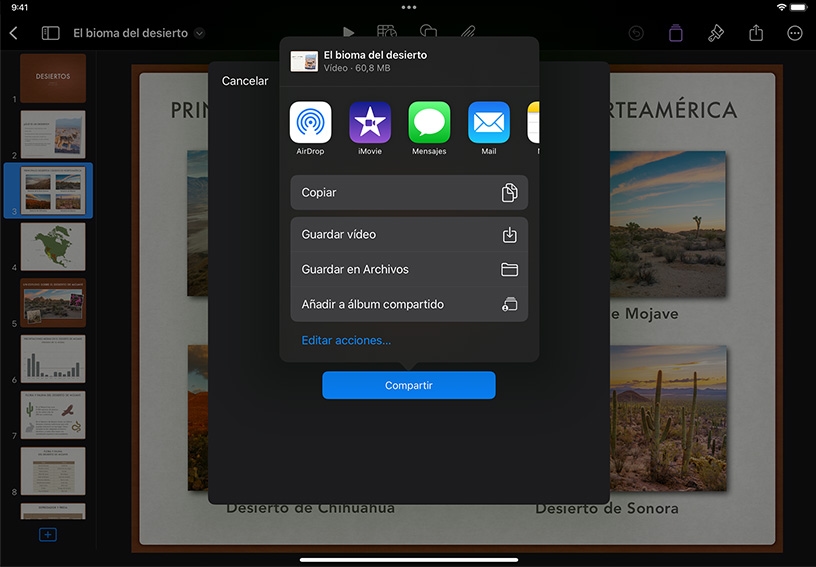Open the More ellipsis menu icon

[795, 33]
